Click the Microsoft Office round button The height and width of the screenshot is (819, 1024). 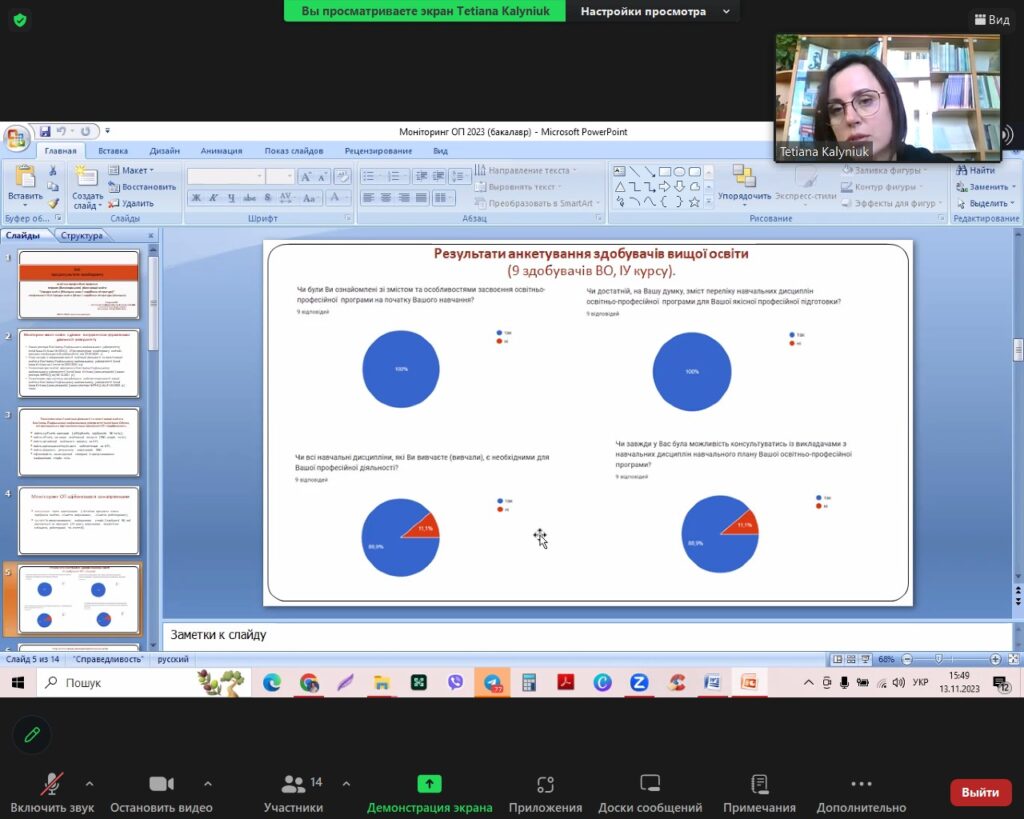[x=16, y=138]
